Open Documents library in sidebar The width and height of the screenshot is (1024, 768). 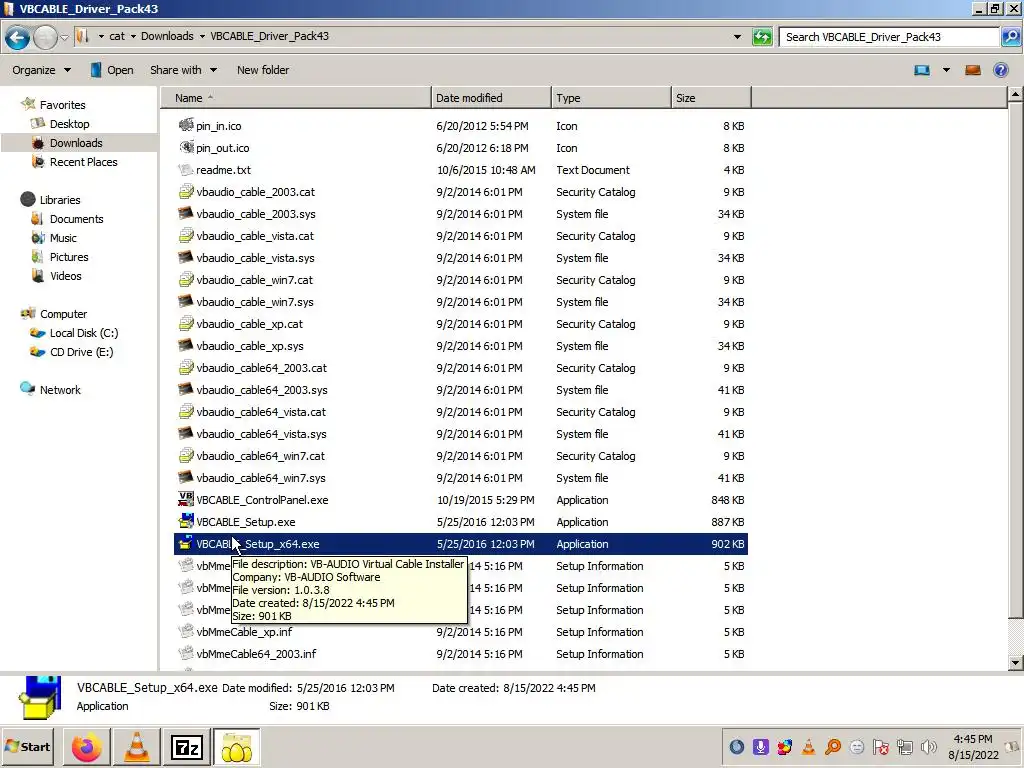tap(76, 219)
